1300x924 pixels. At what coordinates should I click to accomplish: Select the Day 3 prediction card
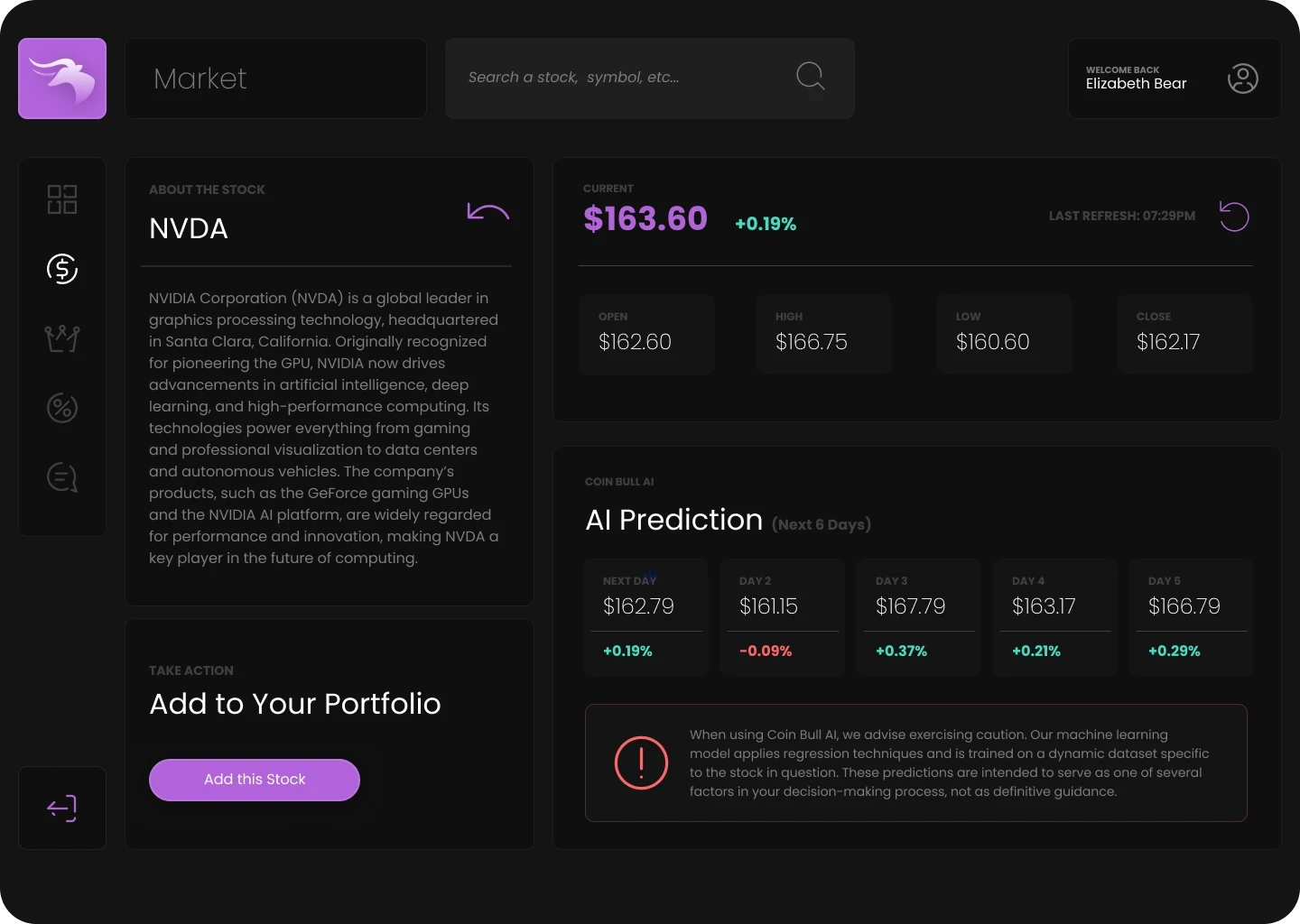(x=919, y=617)
